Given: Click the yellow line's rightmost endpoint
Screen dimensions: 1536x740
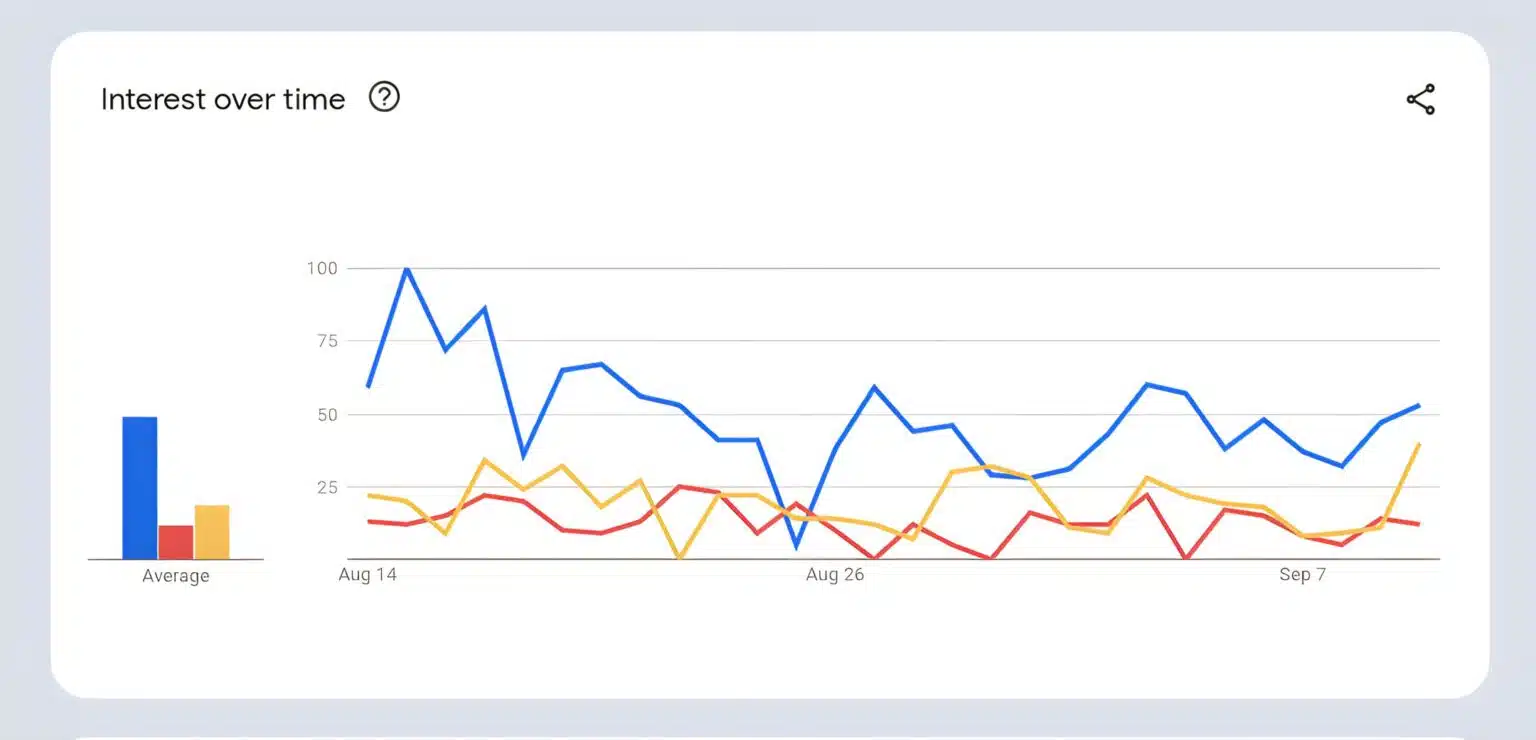Looking at the screenshot, I should click(x=1419, y=443).
